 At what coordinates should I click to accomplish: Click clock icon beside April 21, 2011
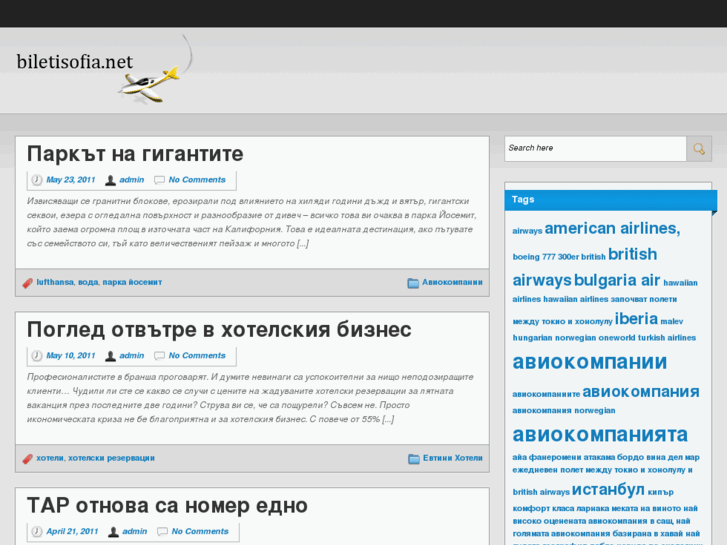(x=37, y=531)
